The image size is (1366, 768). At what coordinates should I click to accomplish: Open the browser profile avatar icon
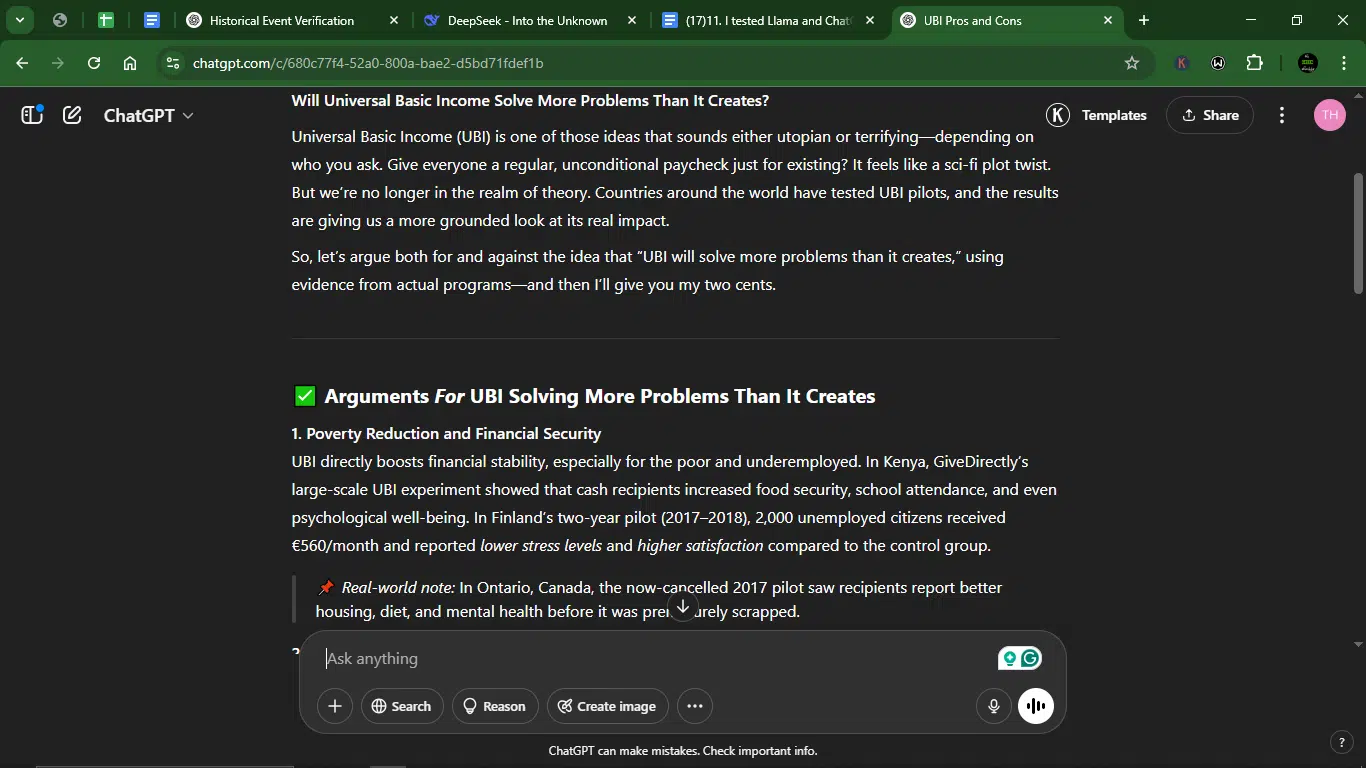[x=1307, y=63]
